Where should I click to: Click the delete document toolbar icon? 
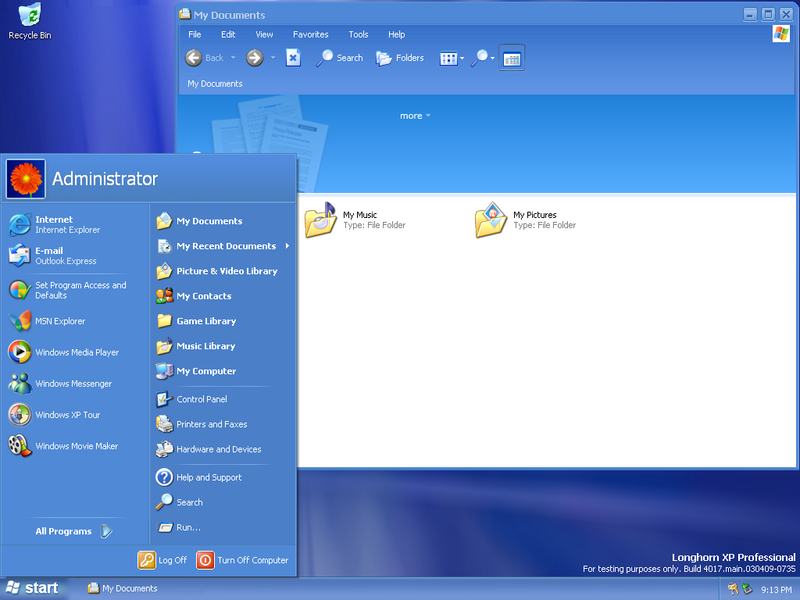293,58
